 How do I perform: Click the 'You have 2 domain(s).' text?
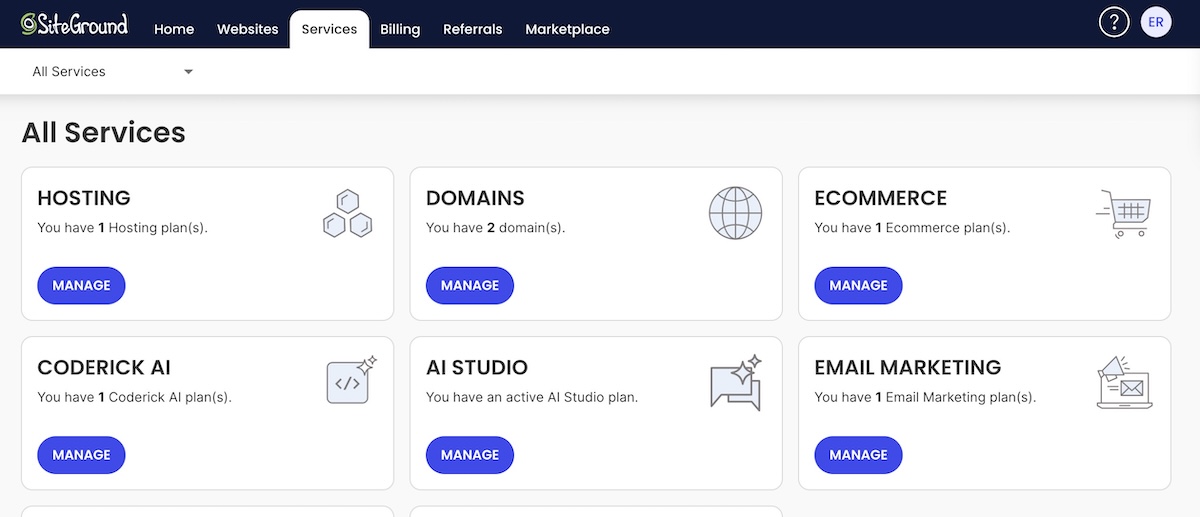pyautogui.click(x=496, y=227)
